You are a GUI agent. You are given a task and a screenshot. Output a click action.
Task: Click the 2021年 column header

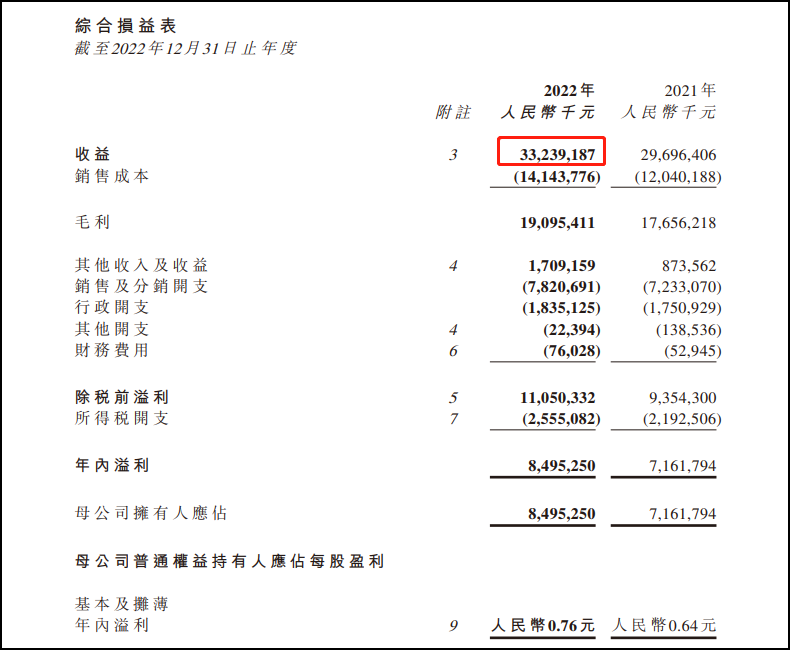689,90
